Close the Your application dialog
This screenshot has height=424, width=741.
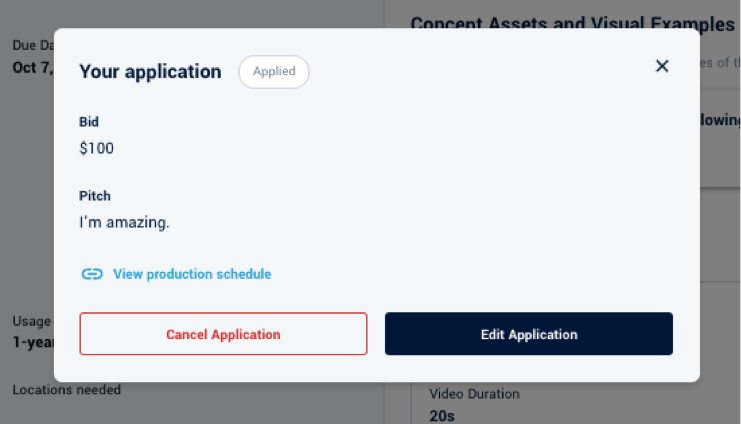662,66
